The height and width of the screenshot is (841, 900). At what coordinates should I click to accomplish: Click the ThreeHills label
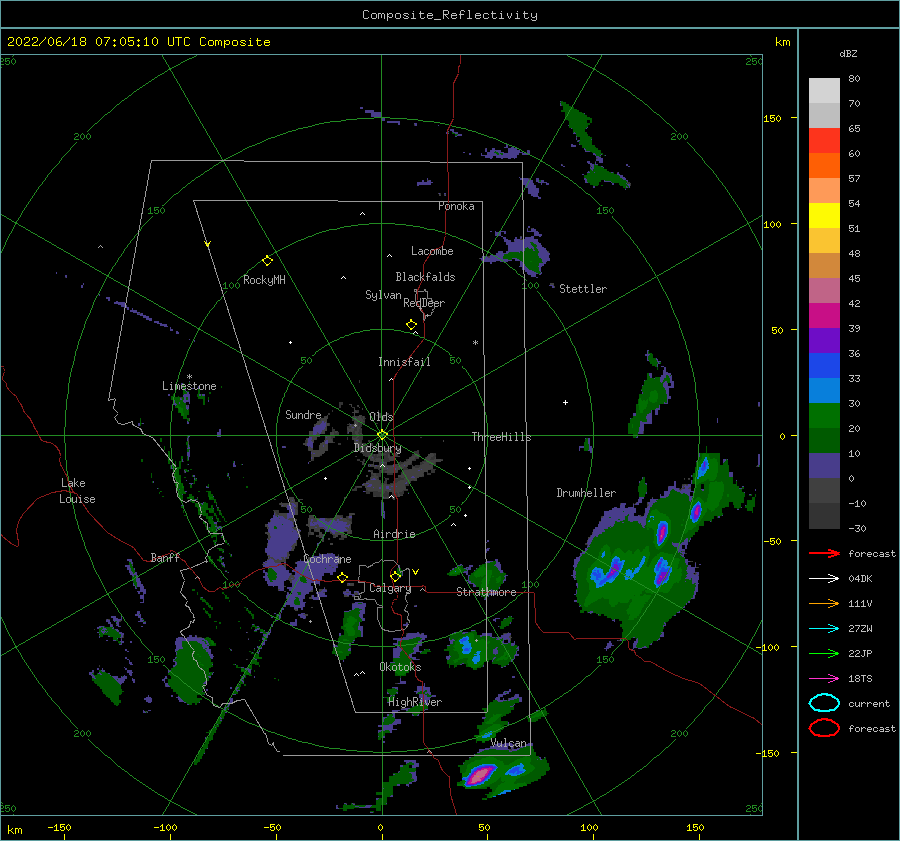pyautogui.click(x=502, y=437)
